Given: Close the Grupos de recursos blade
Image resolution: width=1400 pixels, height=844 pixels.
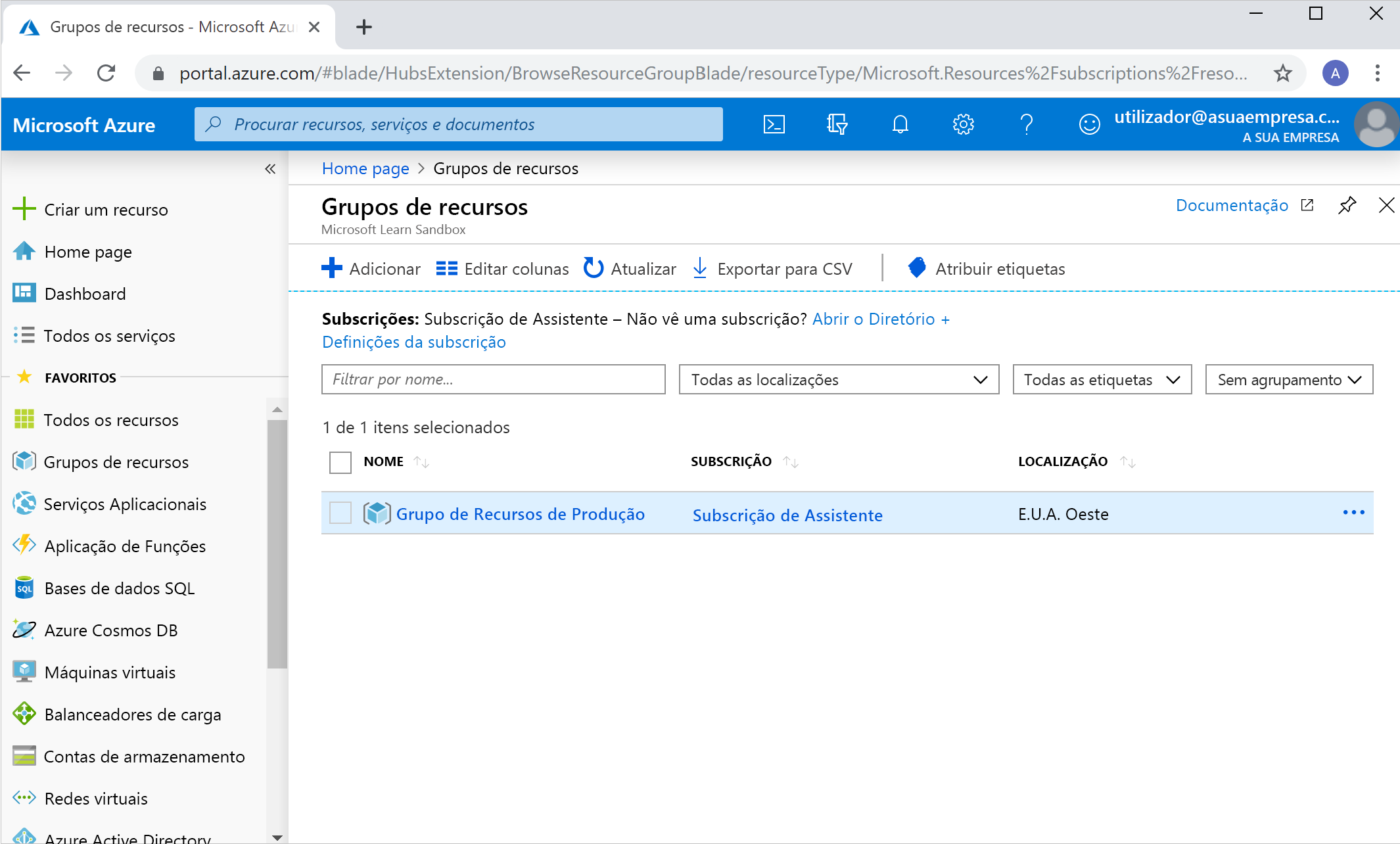Looking at the screenshot, I should (1386, 205).
